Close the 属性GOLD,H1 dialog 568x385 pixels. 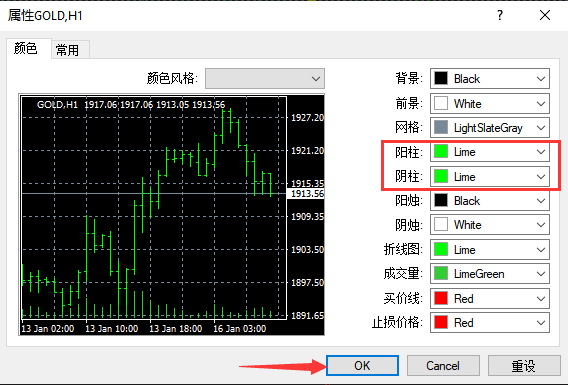(545, 15)
